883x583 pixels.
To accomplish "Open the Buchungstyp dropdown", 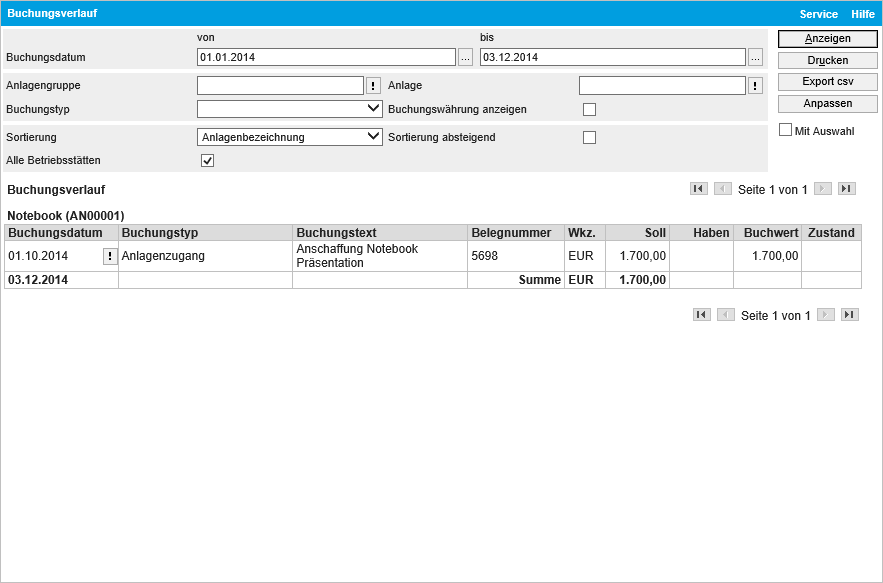I will (290, 109).
